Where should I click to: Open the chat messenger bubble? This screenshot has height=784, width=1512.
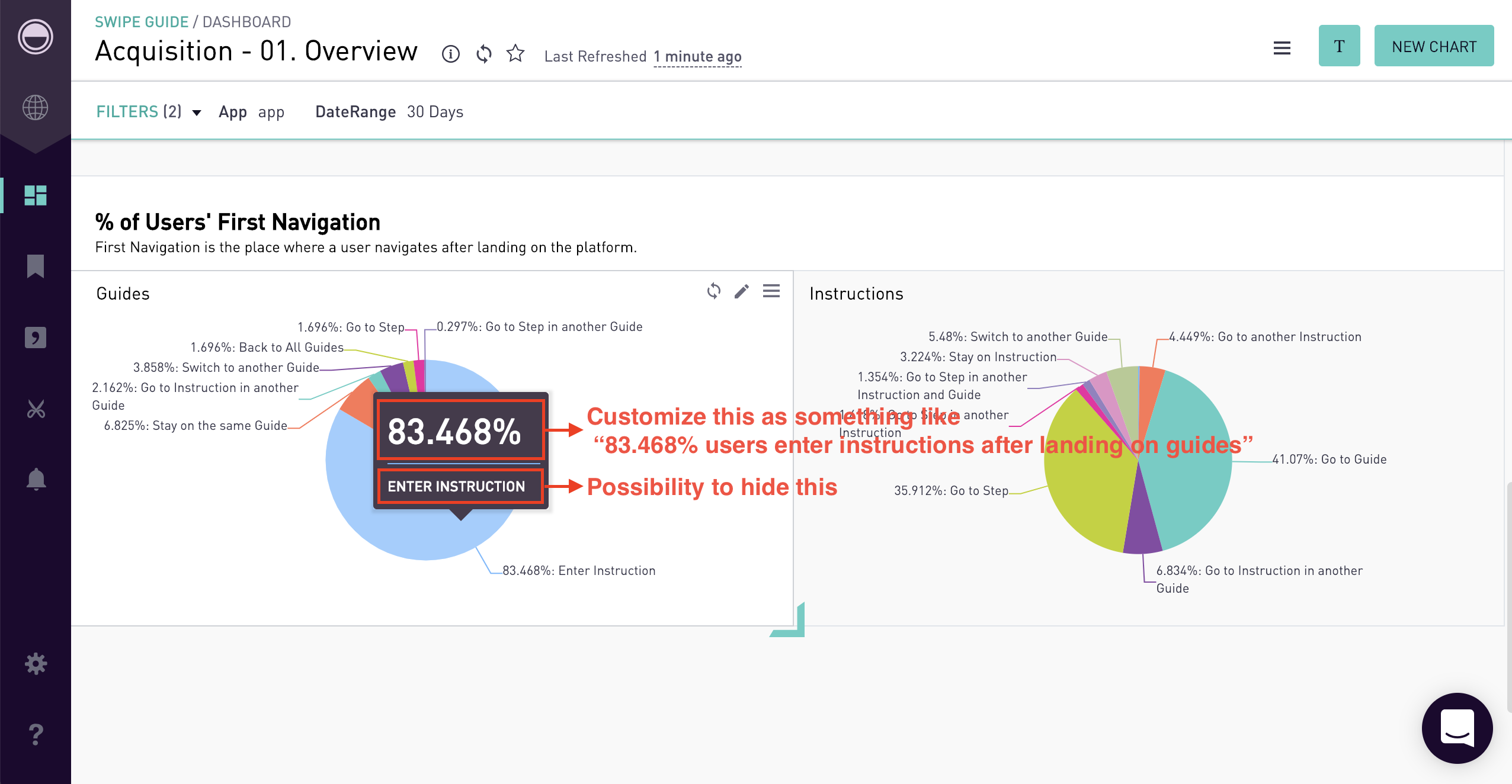[x=1457, y=728]
